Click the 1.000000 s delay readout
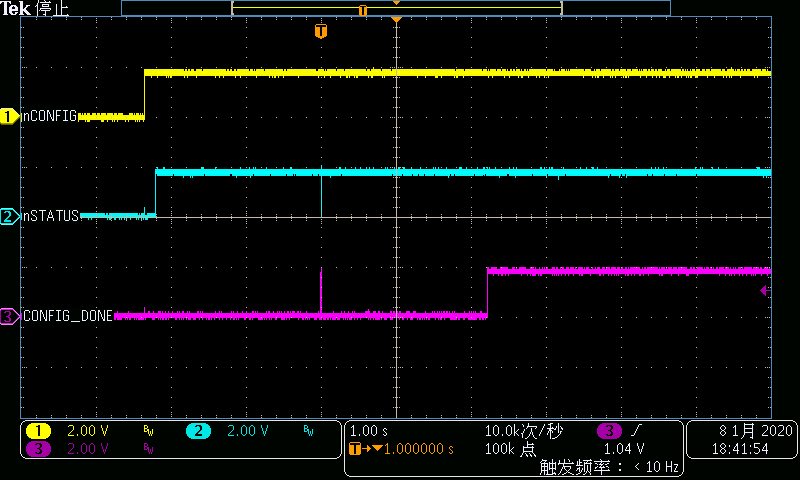Image resolution: width=800 pixels, height=480 pixels. pyautogui.click(x=418, y=449)
